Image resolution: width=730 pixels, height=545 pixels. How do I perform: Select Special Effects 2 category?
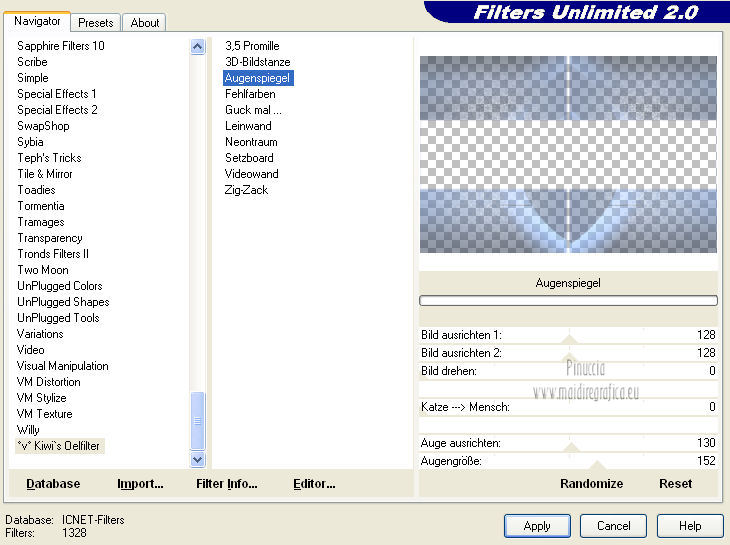pos(57,110)
